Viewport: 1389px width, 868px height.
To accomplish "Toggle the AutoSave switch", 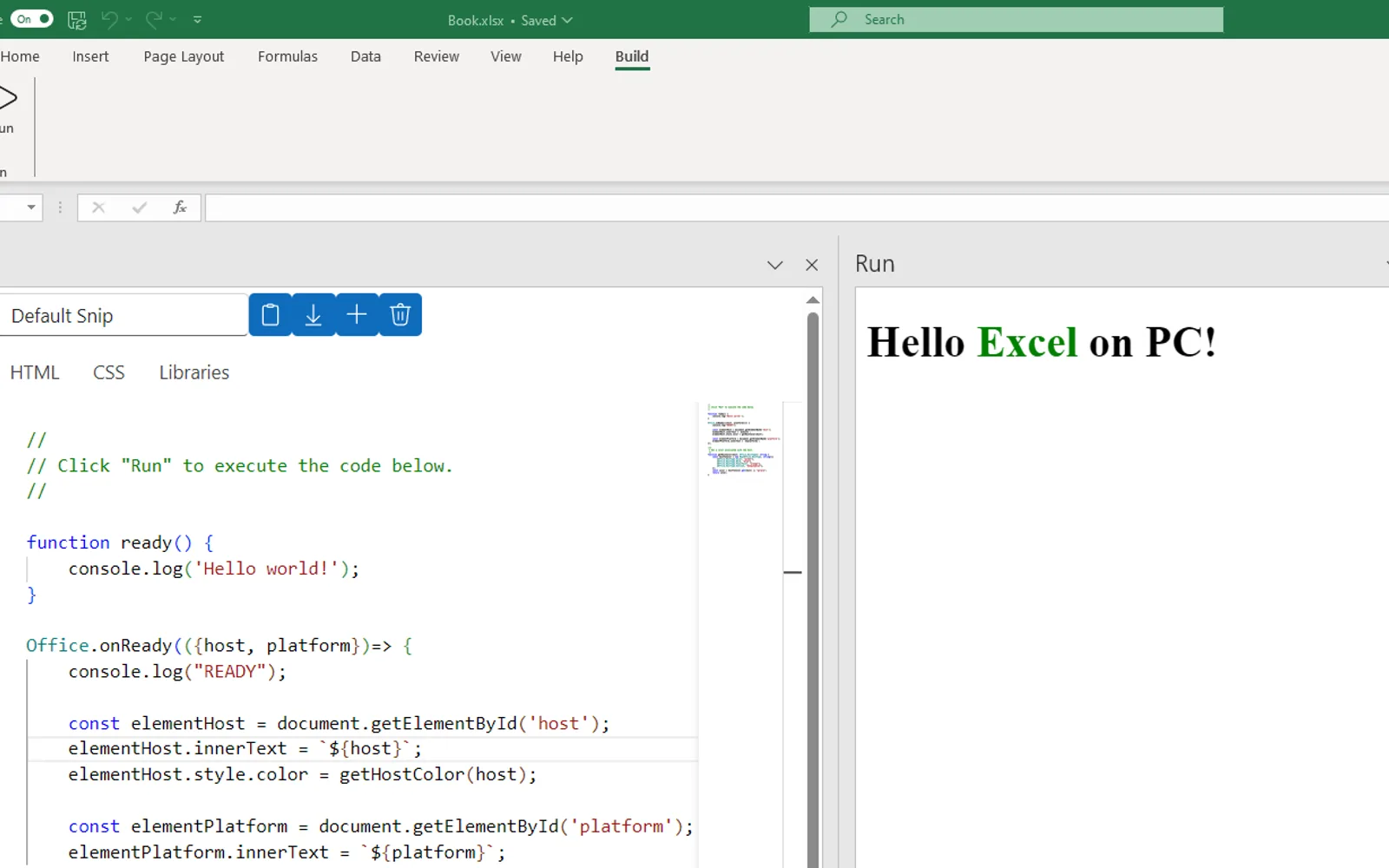I will coord(32,19).
